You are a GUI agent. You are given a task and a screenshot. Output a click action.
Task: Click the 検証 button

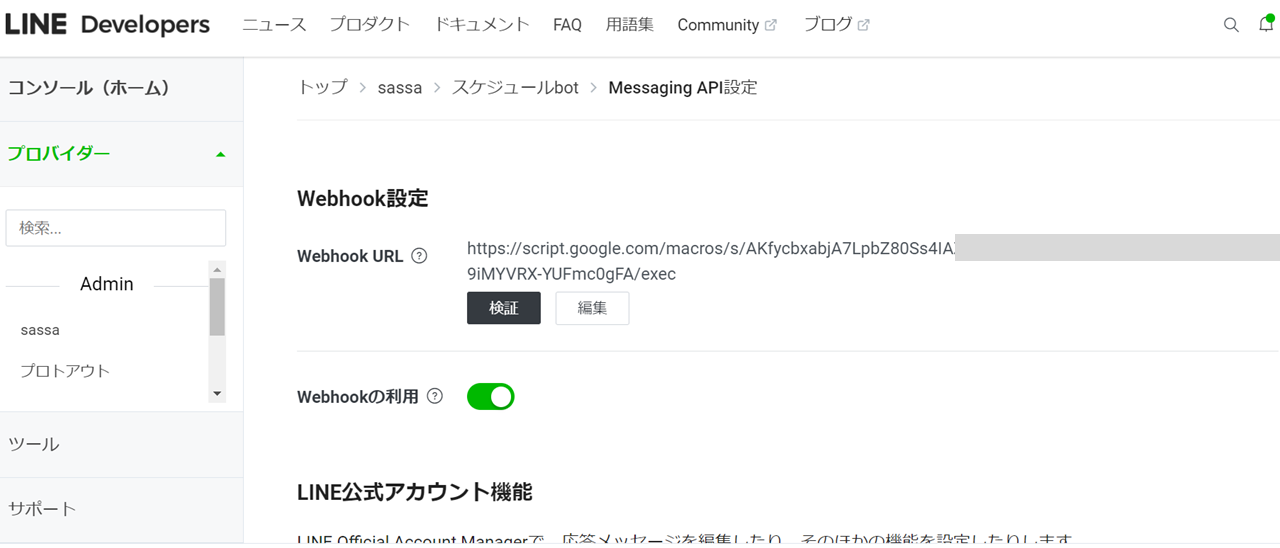tap(504, 308)
